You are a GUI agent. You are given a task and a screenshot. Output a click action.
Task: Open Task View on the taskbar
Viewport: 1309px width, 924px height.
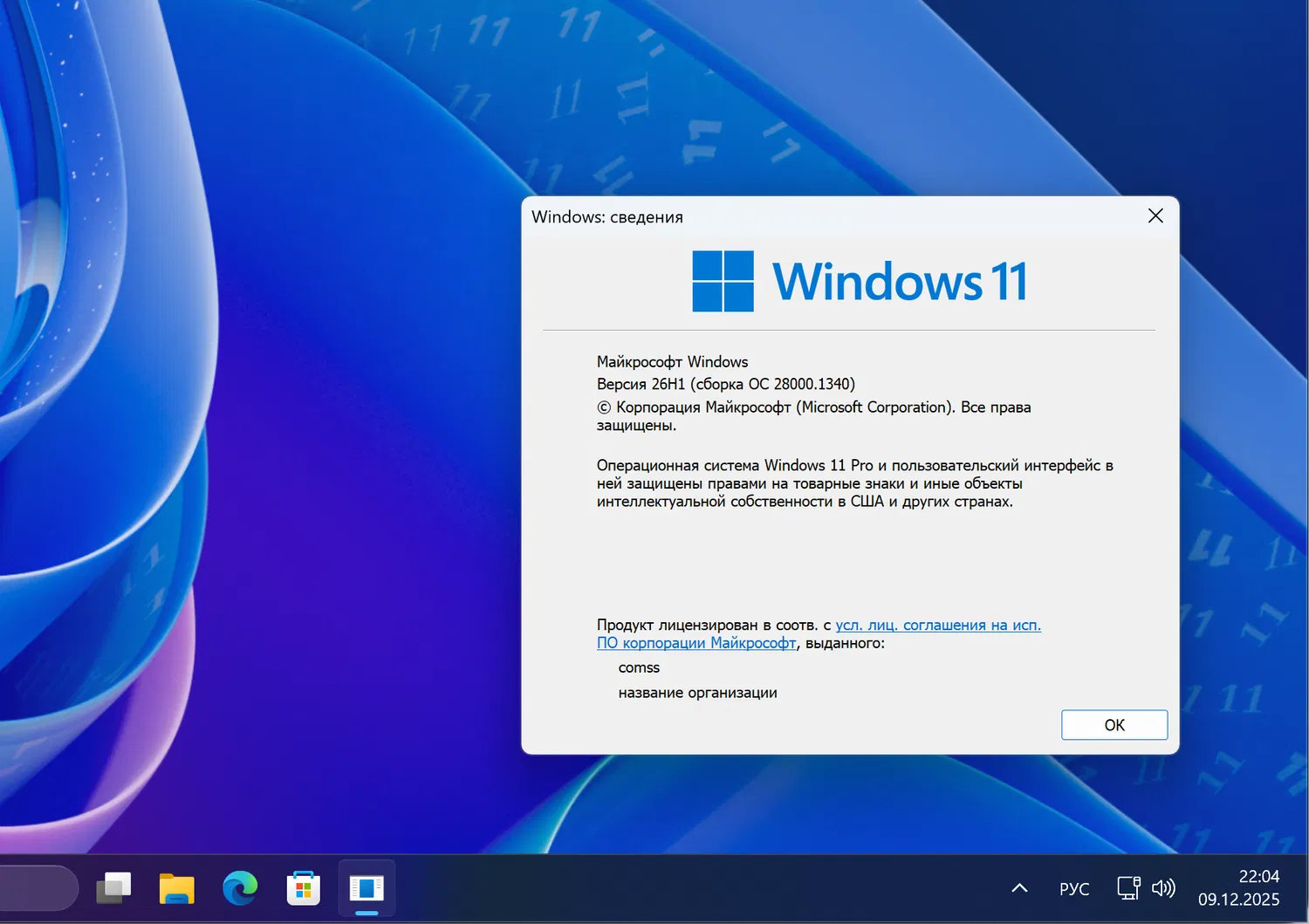[113, 887]
